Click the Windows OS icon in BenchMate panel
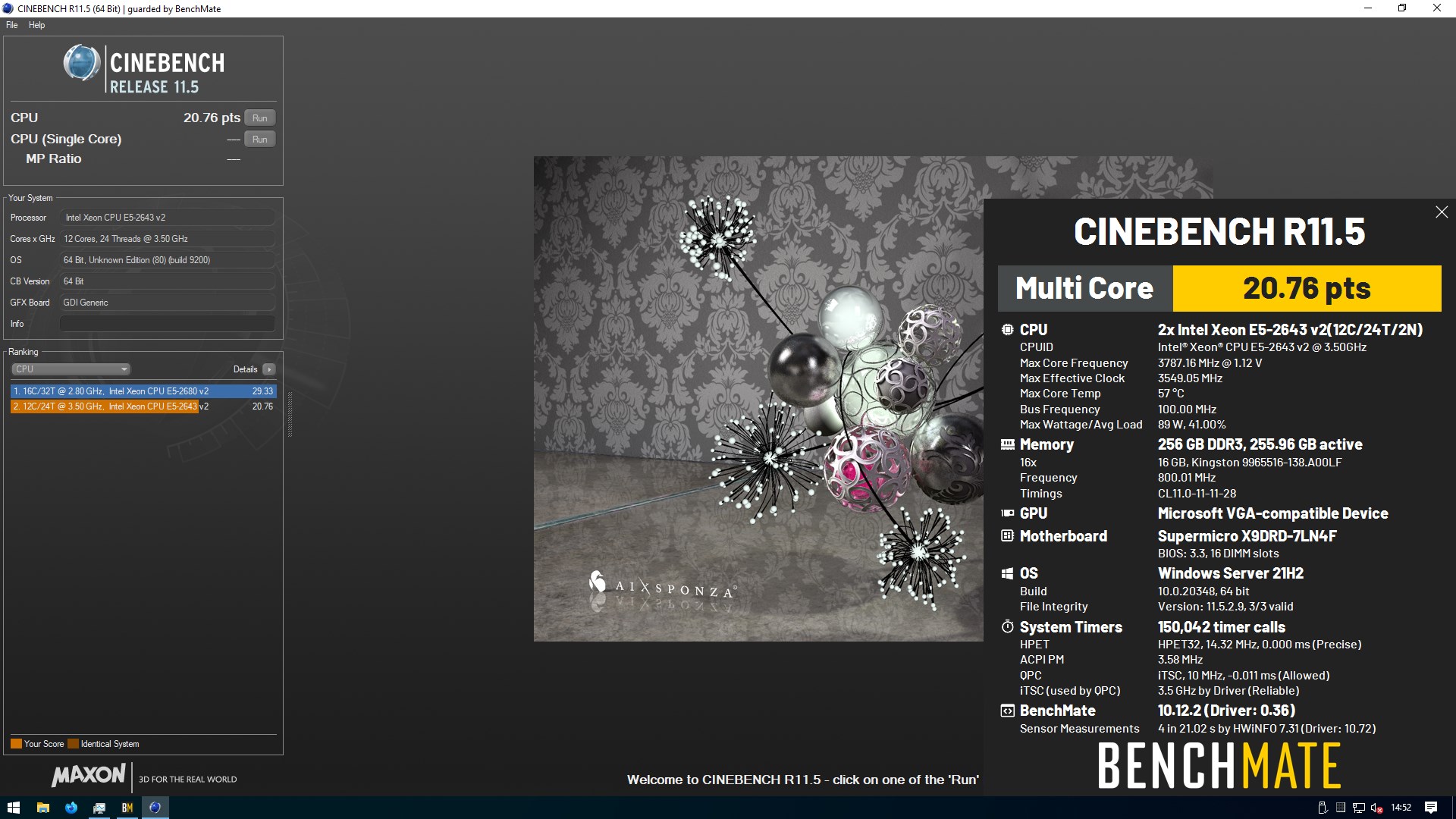 pyautogui.click(x=1007, y=574)
